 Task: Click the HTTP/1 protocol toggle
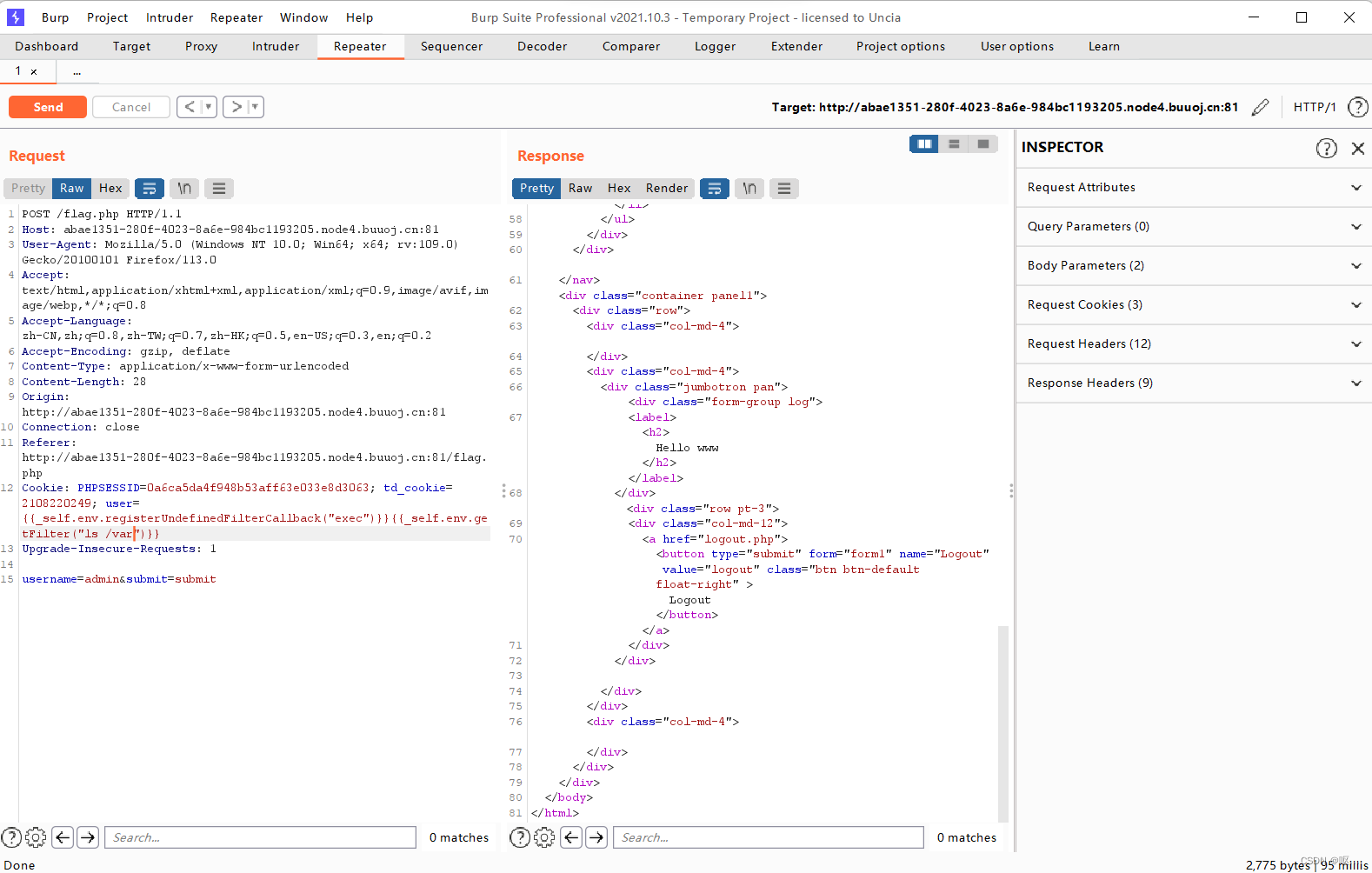click(x=1314, y=107)
